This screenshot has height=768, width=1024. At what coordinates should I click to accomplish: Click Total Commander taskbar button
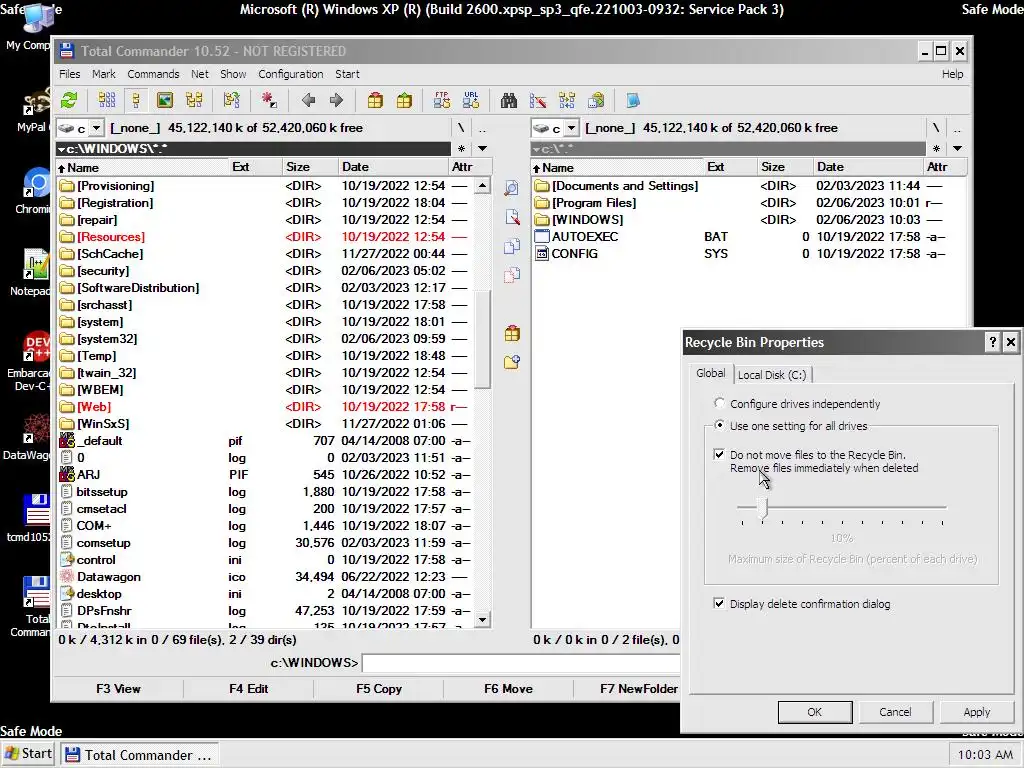coord(139,755)
